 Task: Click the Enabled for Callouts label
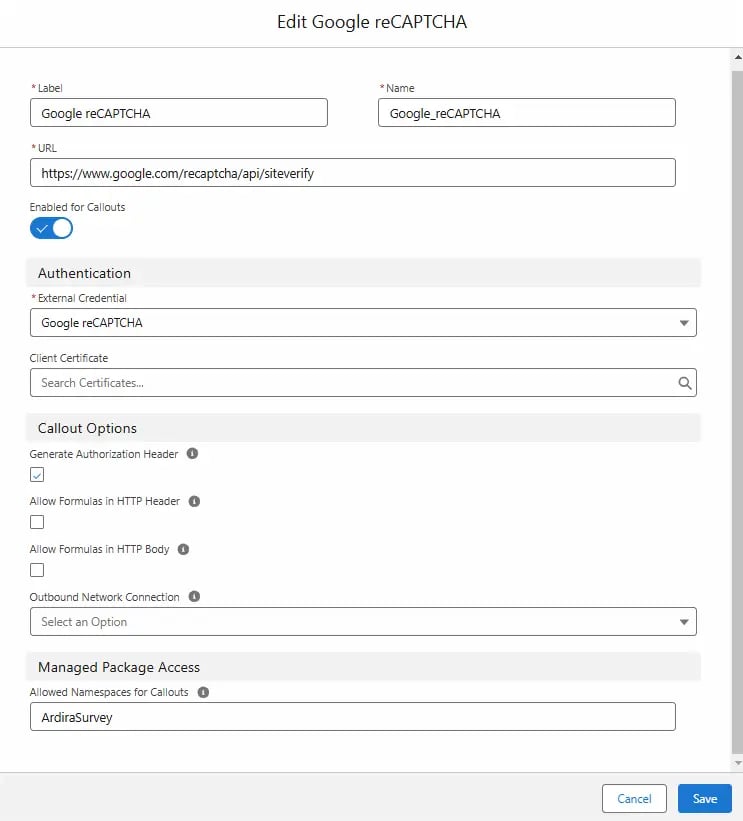[77, 207]
